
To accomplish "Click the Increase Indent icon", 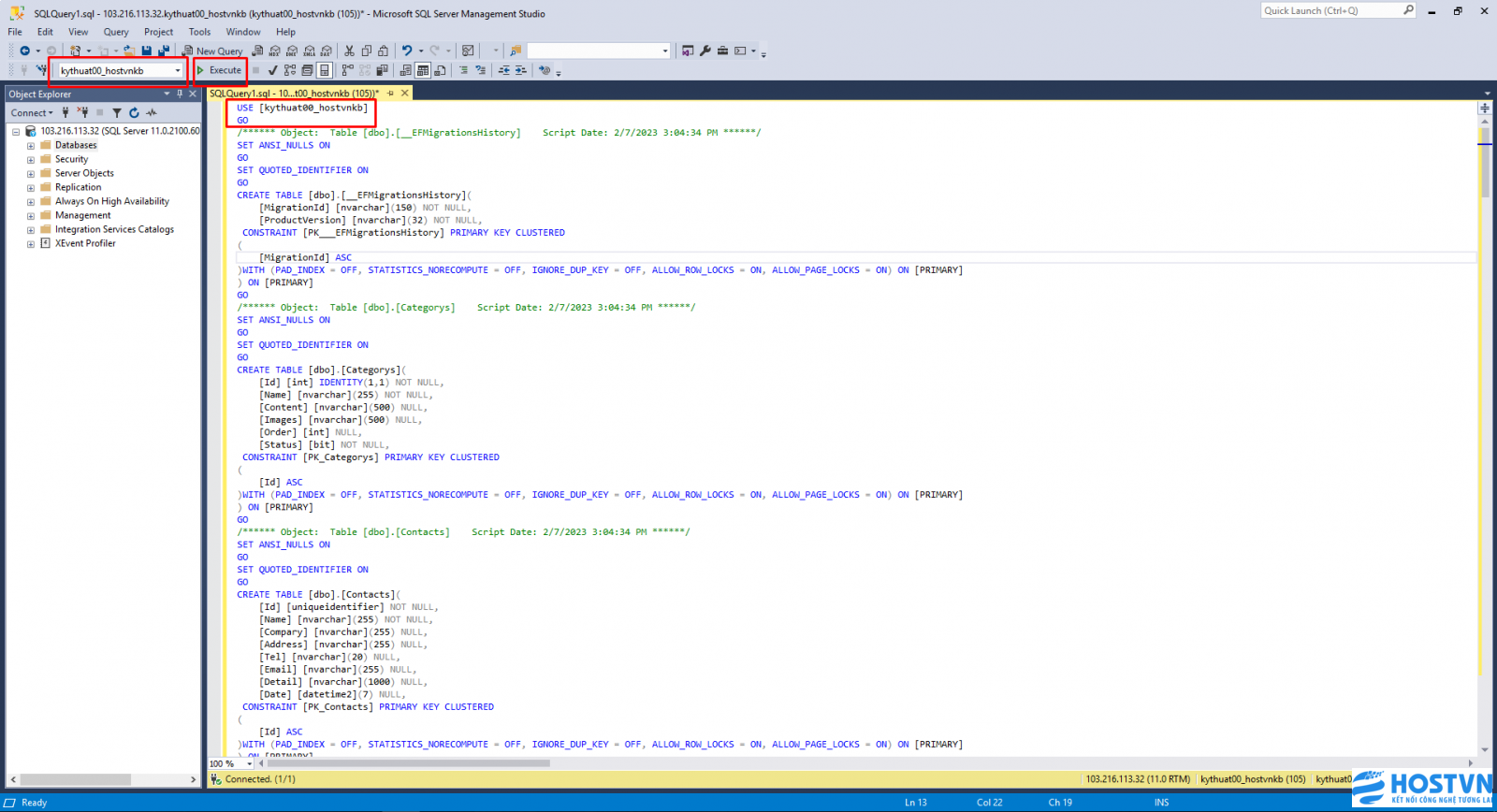I will coord(521,70).
